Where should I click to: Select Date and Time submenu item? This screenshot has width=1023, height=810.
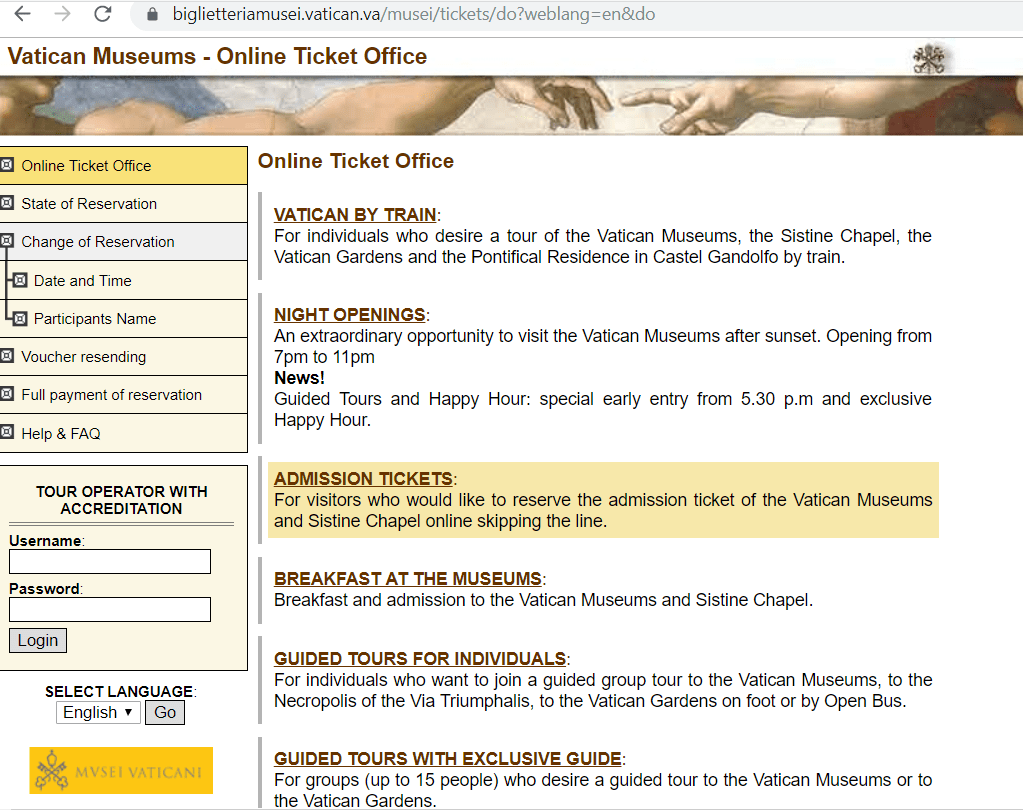pyautogui.click(x=82, y=280)
